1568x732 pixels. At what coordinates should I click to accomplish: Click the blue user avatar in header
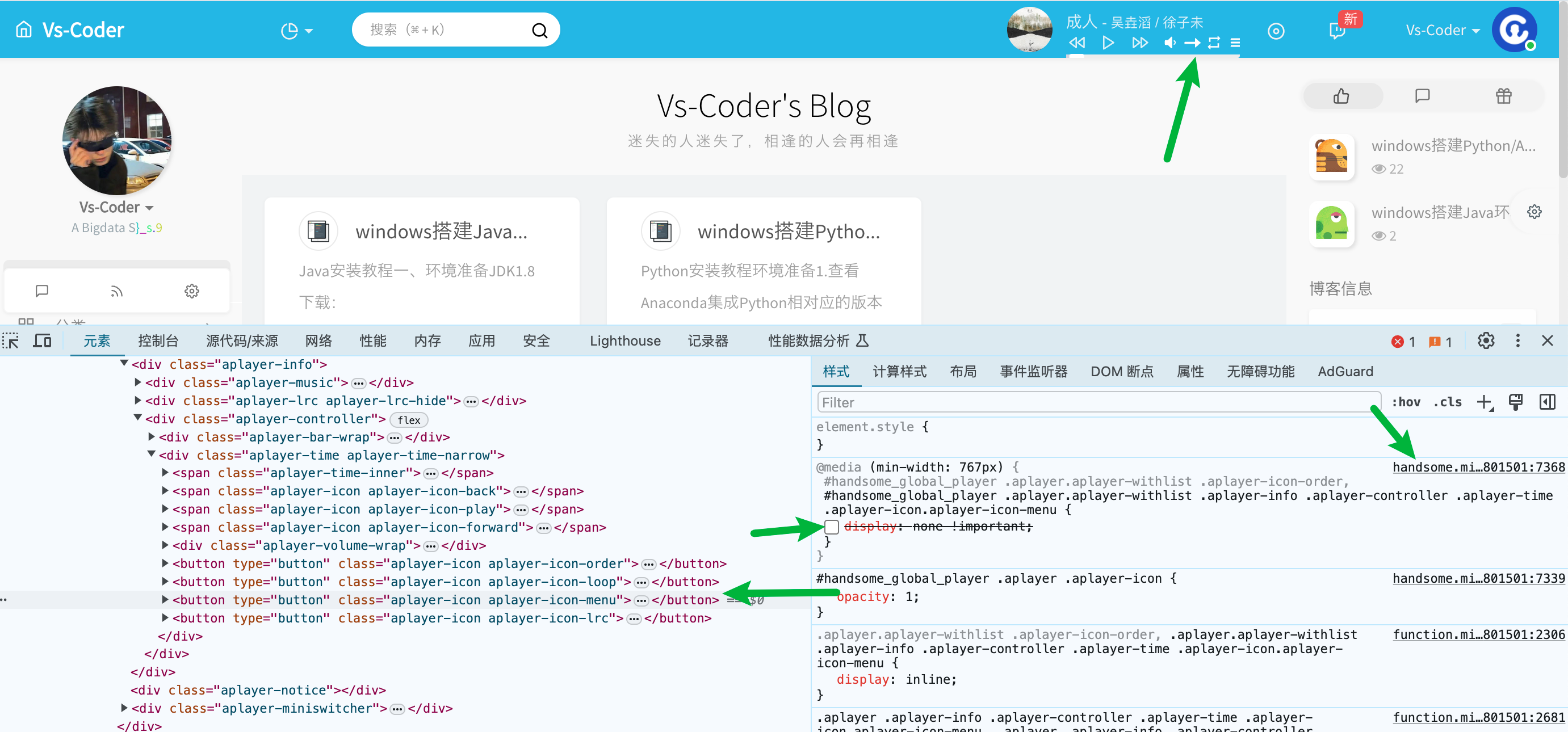coord(1515,29)
